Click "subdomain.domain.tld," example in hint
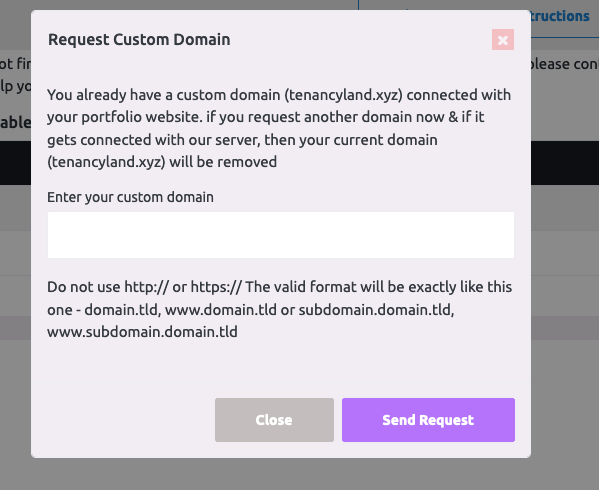The width and height of the screenshot is (599, 490). [376, 310]
